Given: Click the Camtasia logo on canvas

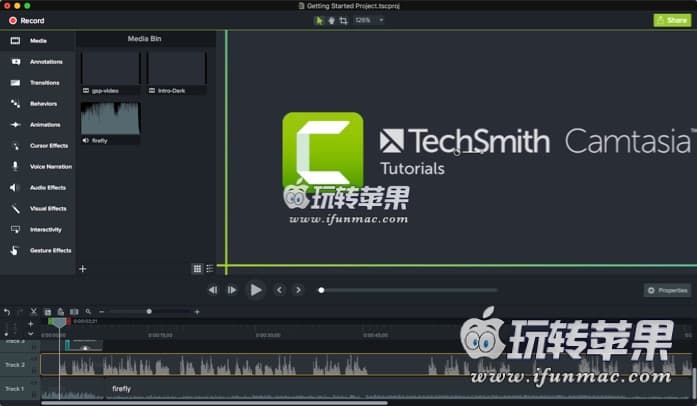Looking at the screenshot, I should pyautogui.click(x=323, y=151).
